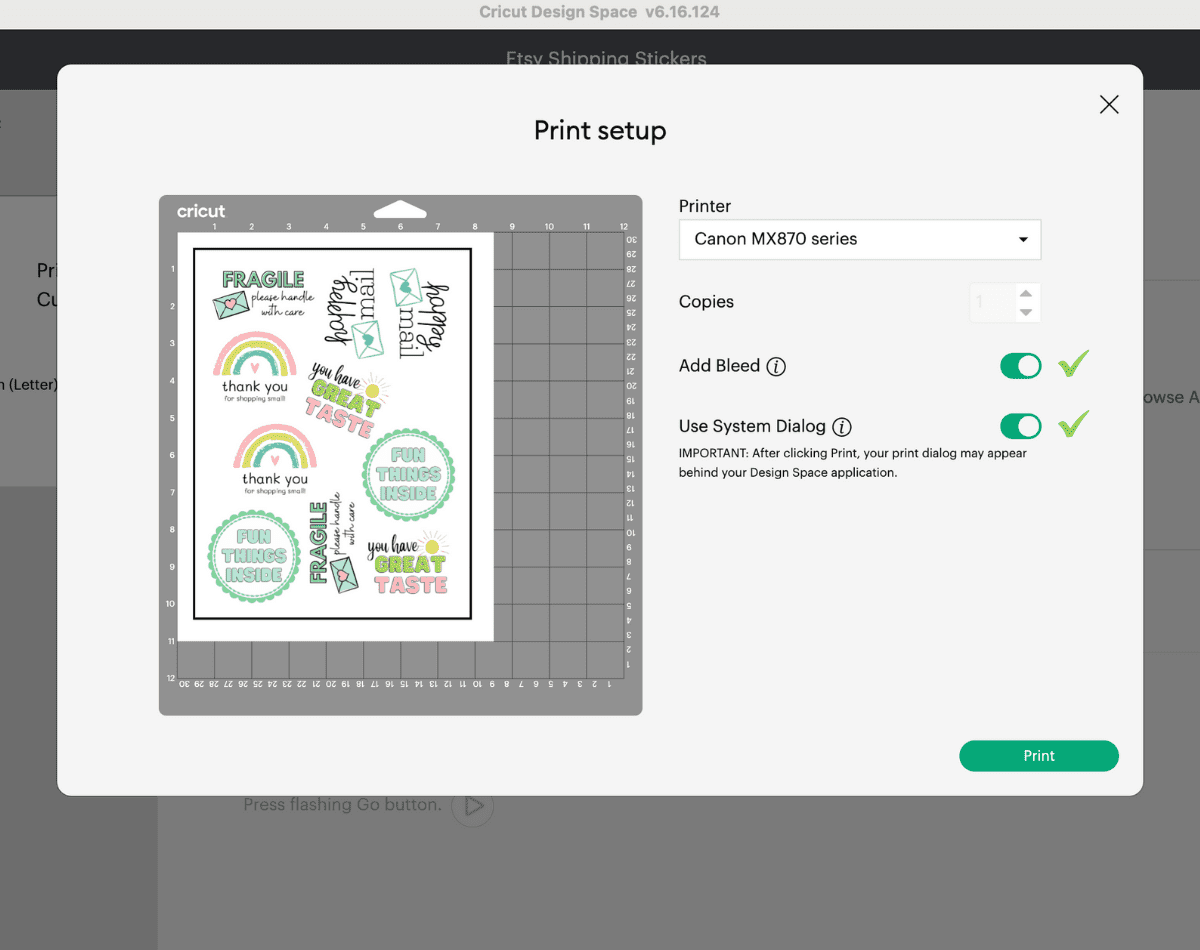This screenshot has height=950, width=1200.
Task: Click the sticker sheet preview on the mat
Action: 336,437
